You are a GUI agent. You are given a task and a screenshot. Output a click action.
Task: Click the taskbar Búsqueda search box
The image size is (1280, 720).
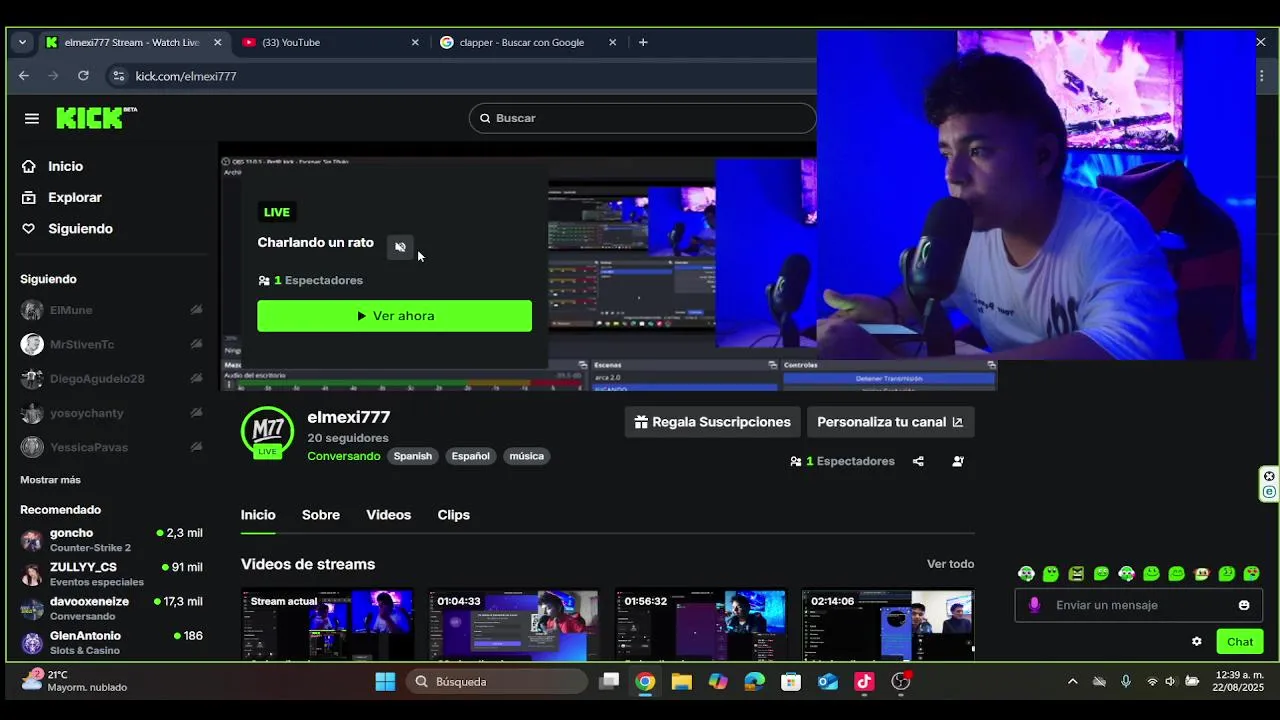pyautogui.click(x=497, y=682)
